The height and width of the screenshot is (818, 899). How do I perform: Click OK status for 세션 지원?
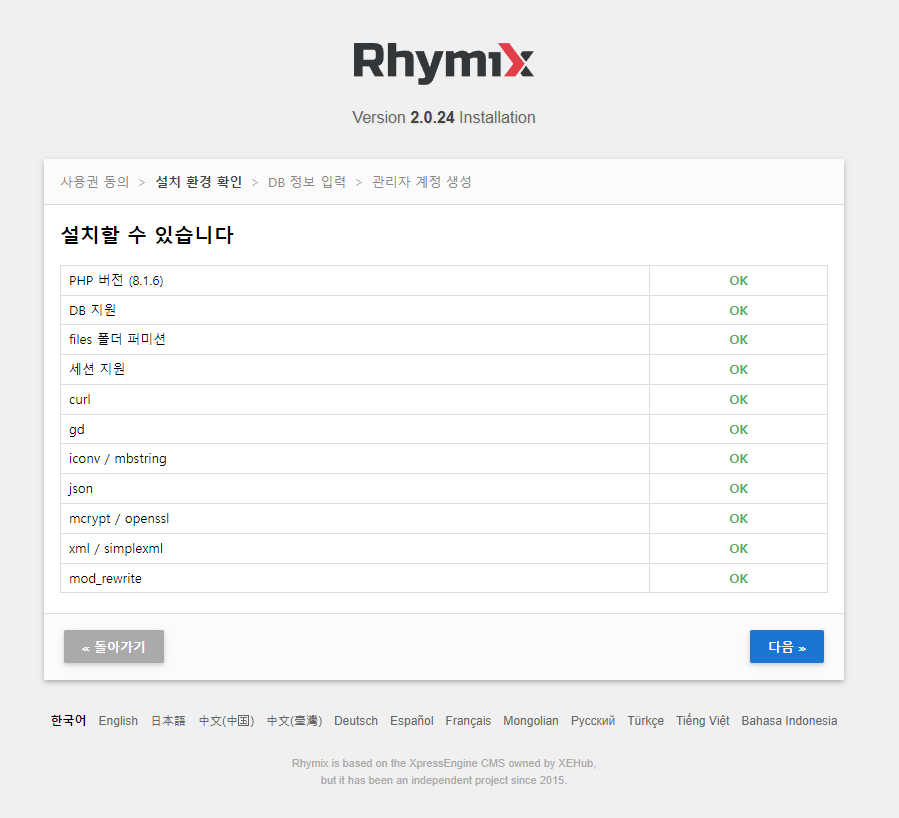(x=738, y=369)
